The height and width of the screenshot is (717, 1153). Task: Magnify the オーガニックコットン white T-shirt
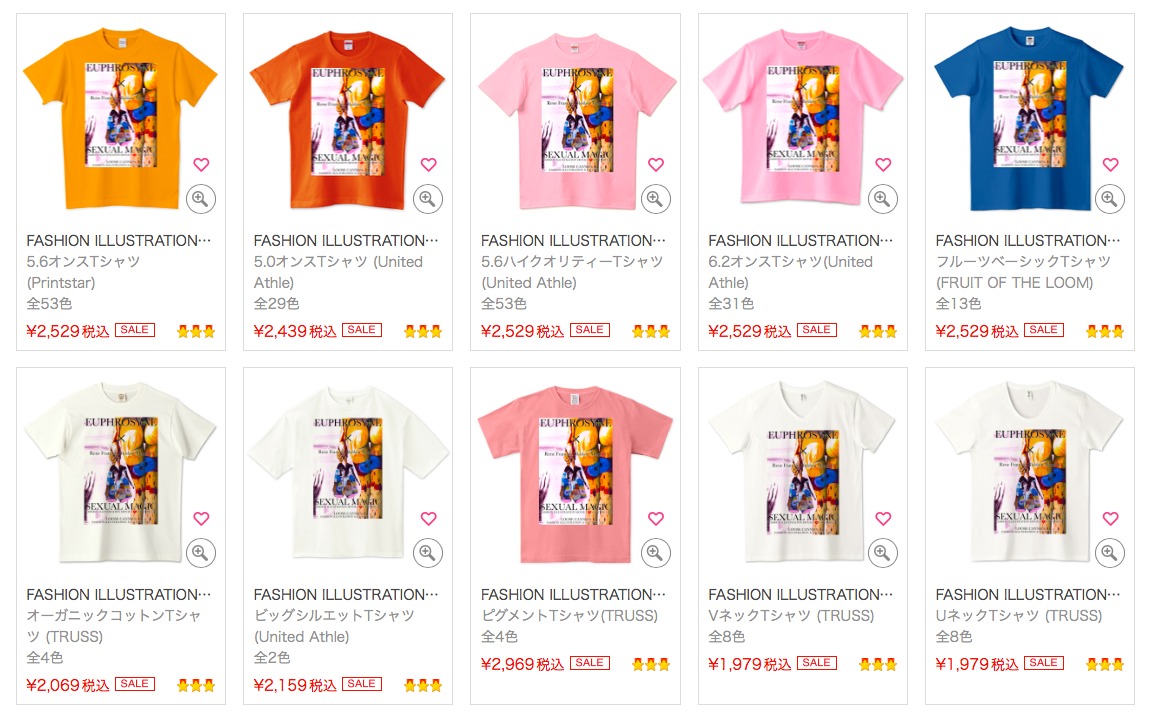point(200,553)
